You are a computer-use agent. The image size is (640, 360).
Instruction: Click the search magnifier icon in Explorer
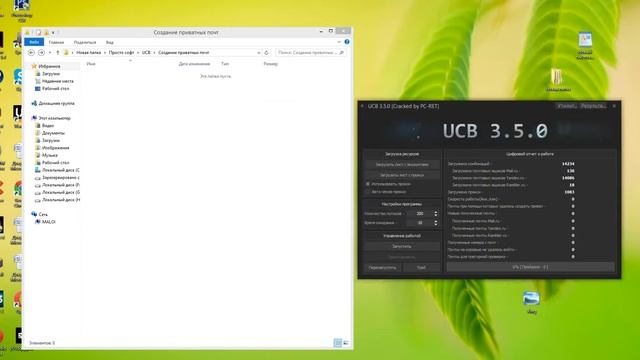(x=342, y=53)
